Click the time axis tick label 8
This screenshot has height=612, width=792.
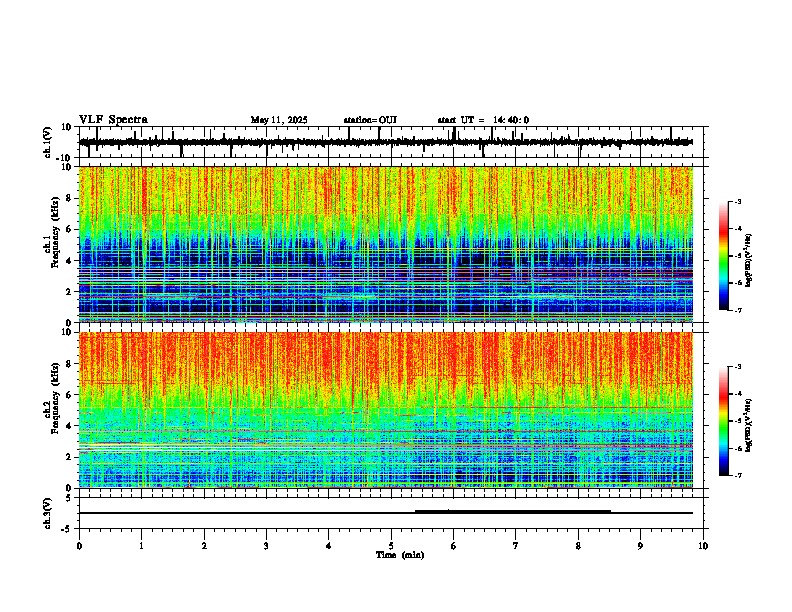click(578, 546)
